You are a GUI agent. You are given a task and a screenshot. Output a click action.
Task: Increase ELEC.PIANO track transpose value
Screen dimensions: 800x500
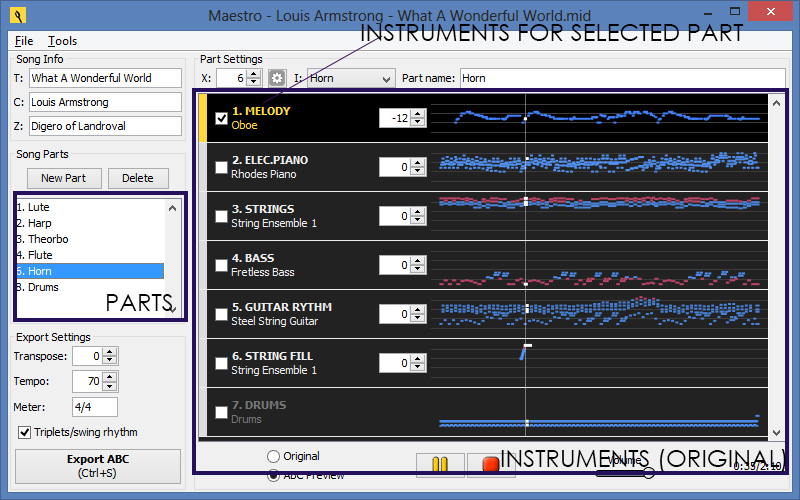tap(418, 163)
